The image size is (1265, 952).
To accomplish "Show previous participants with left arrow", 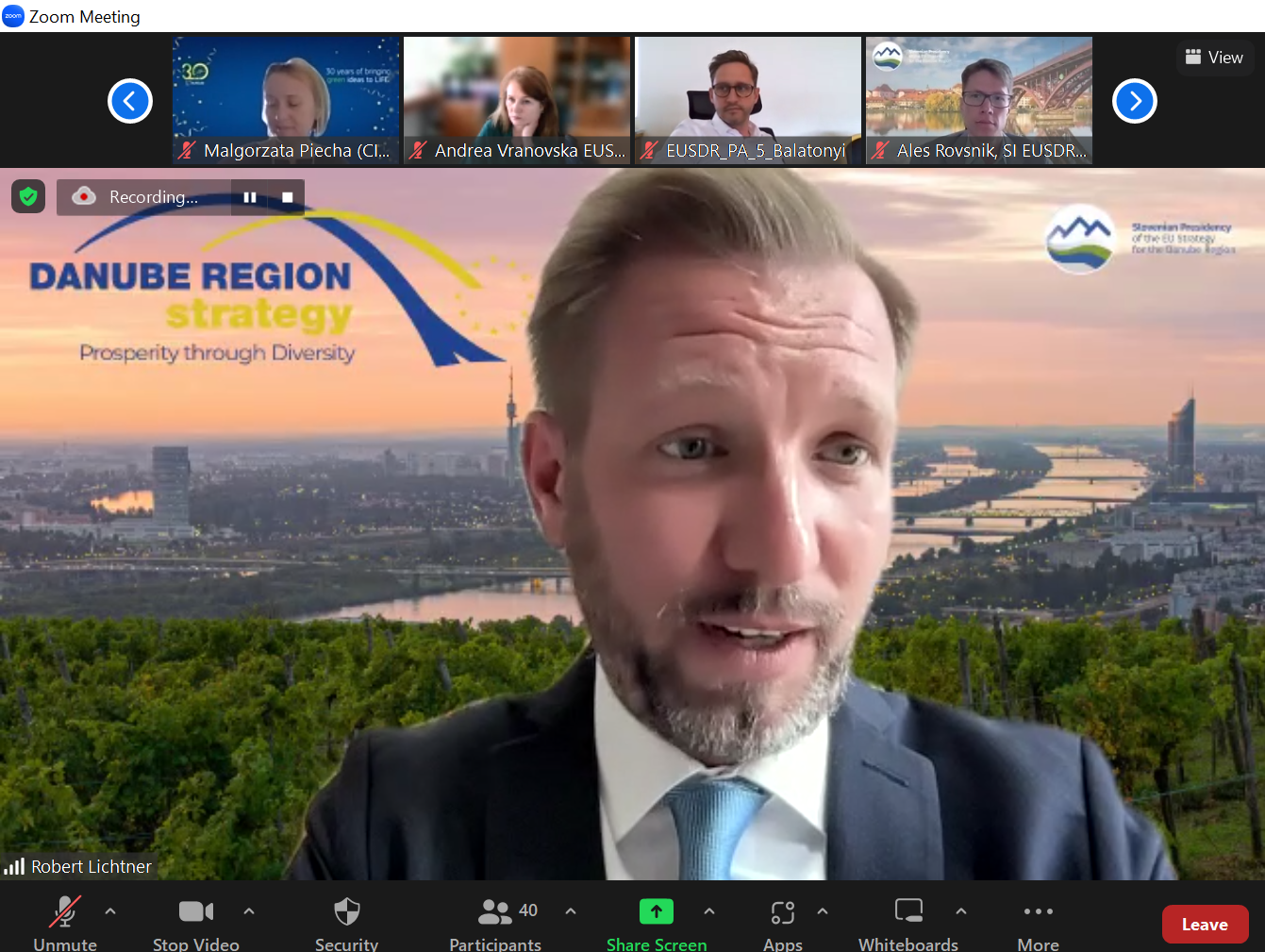I will 130,101.
